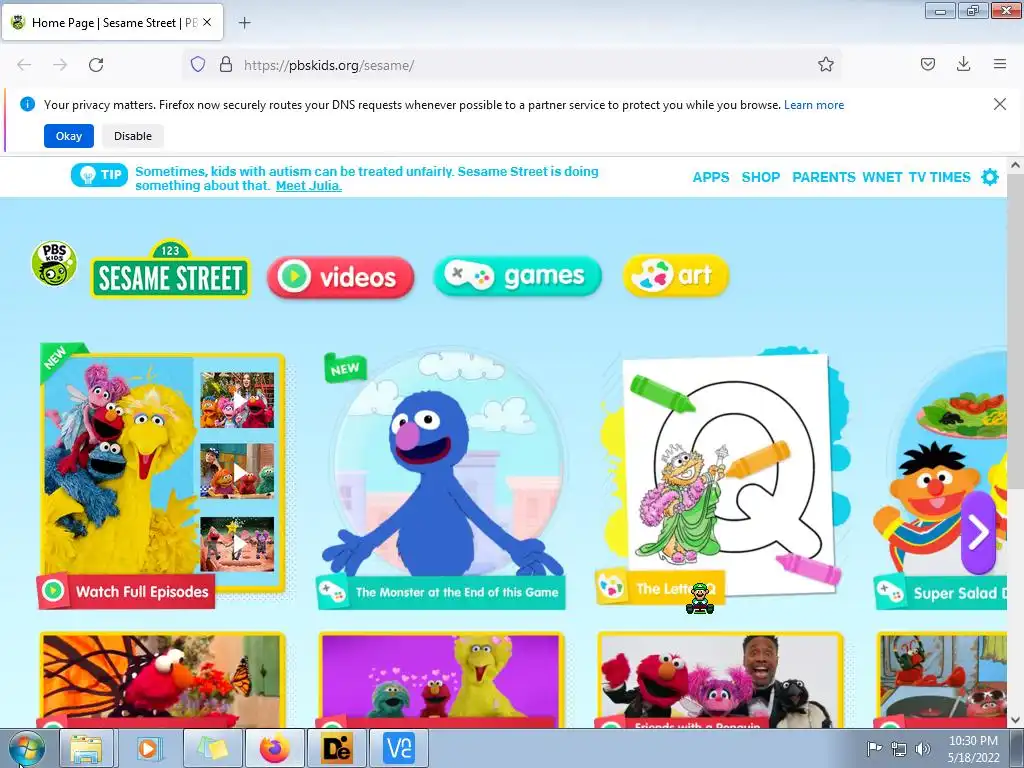Image resolution: width=1024 pixels, height=768 pixels.
Task: Open the Friends with a Penguin video
Action: [x=720, y=679]
